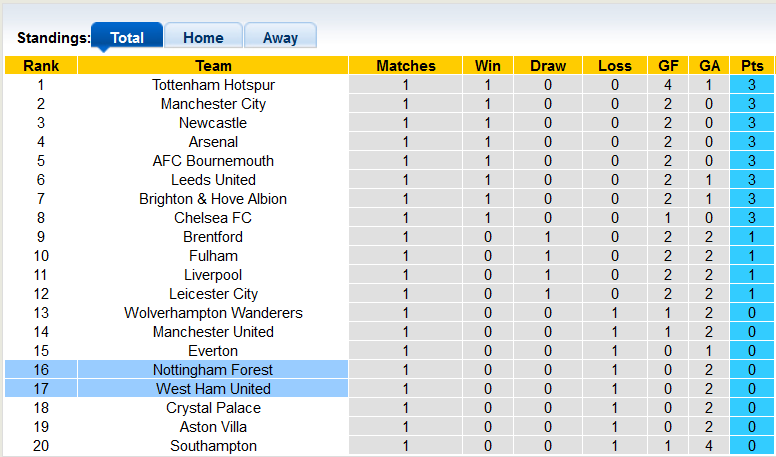Click the Total standings tab
Screen dimensions: 776x457
tap(127, 38)
